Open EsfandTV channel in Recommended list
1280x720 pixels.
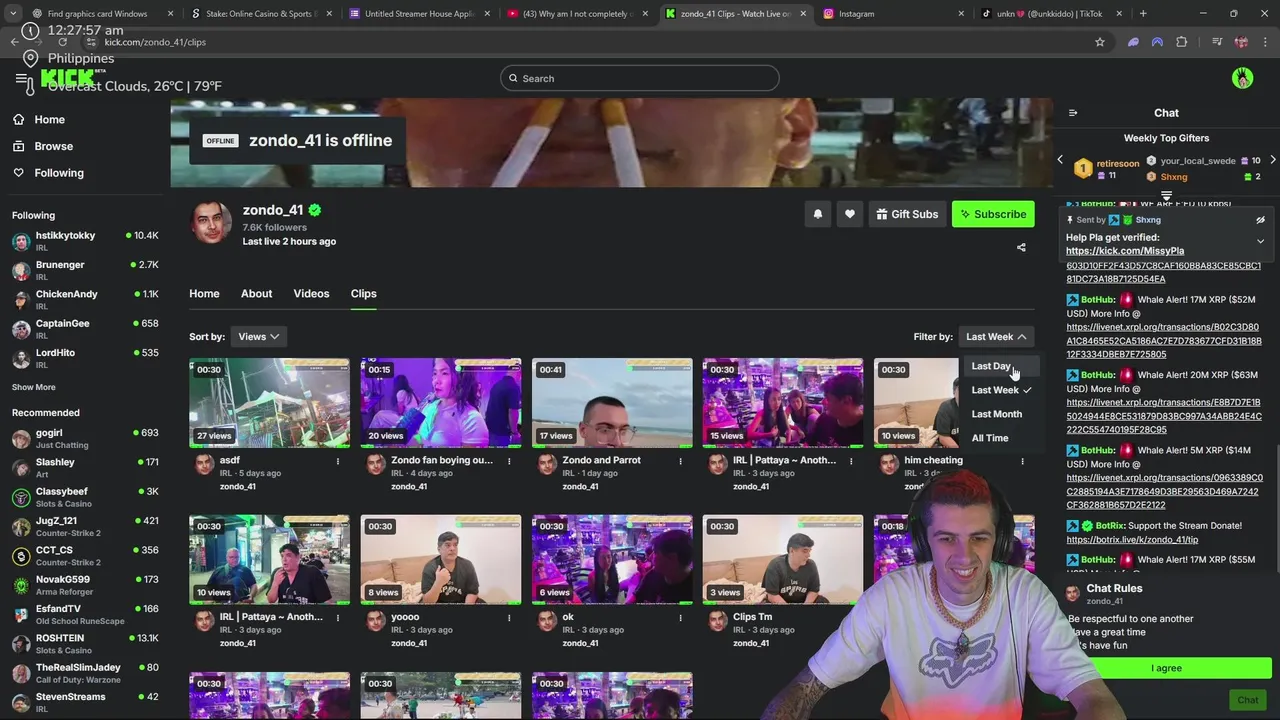coord(85,615)
